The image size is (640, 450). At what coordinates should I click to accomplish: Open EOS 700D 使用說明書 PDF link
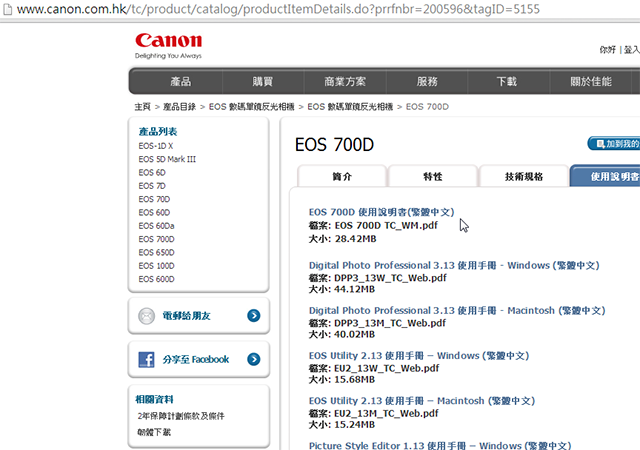(x=381, y=212)
